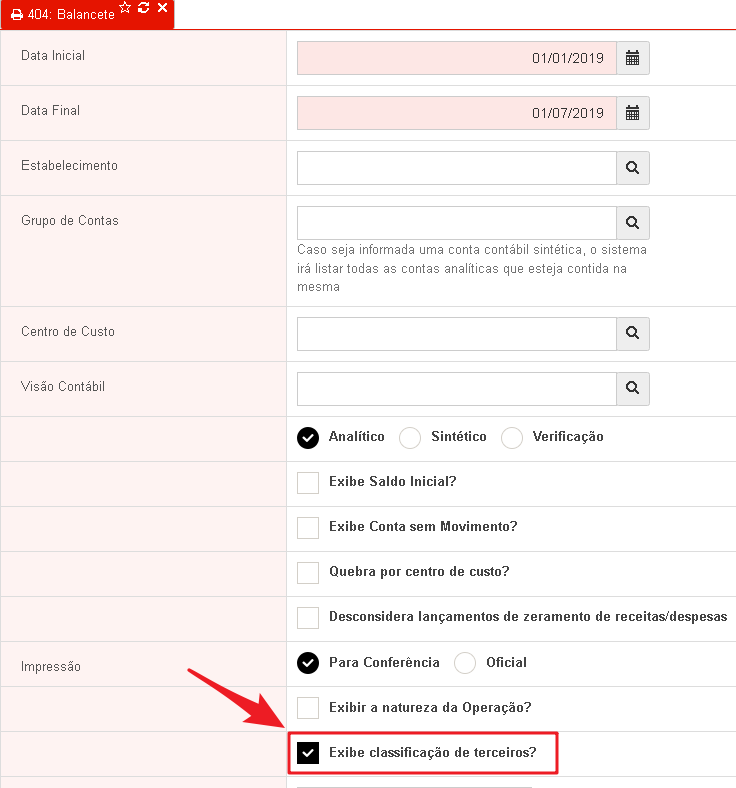Favorite the Balancete tab with star icon

(125, 8)
